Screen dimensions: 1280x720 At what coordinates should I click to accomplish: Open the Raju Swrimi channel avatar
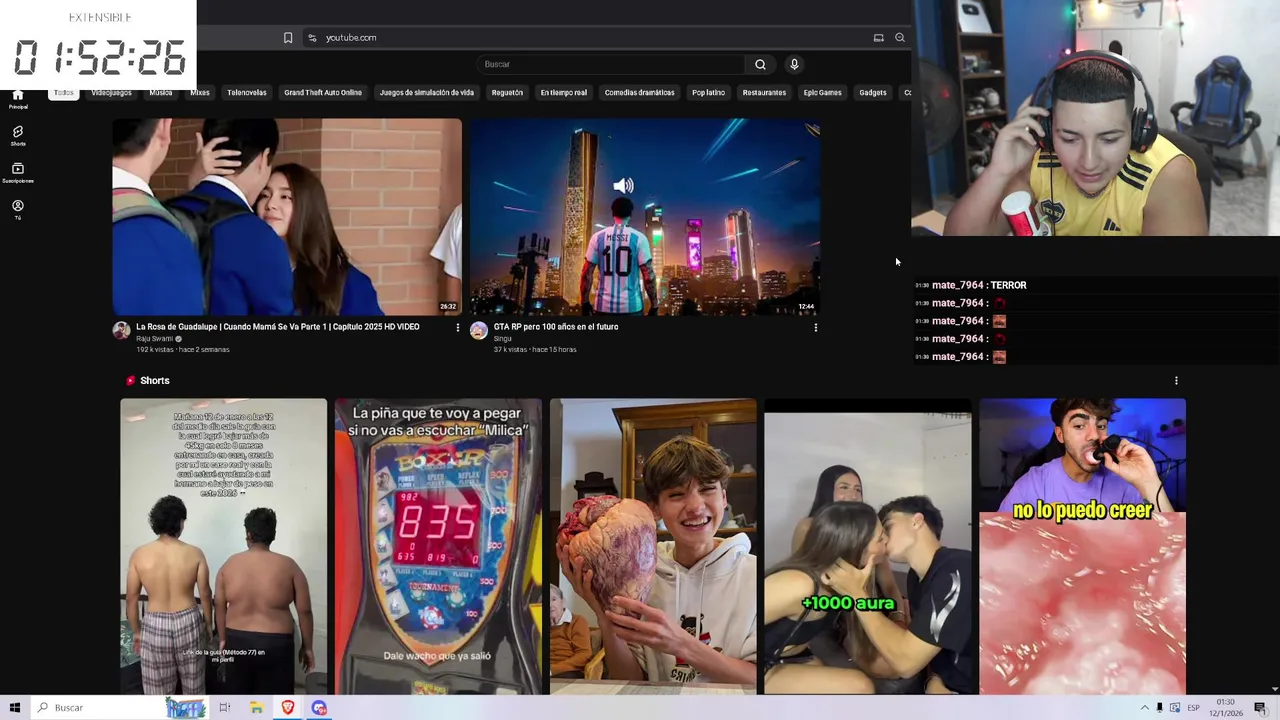121,330
